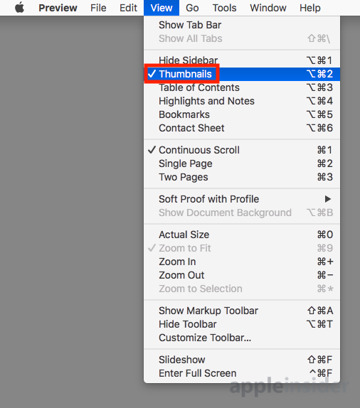Select Table of Contents sidebar view
Screen dimensions: 360x408
(x=242, y=88)
